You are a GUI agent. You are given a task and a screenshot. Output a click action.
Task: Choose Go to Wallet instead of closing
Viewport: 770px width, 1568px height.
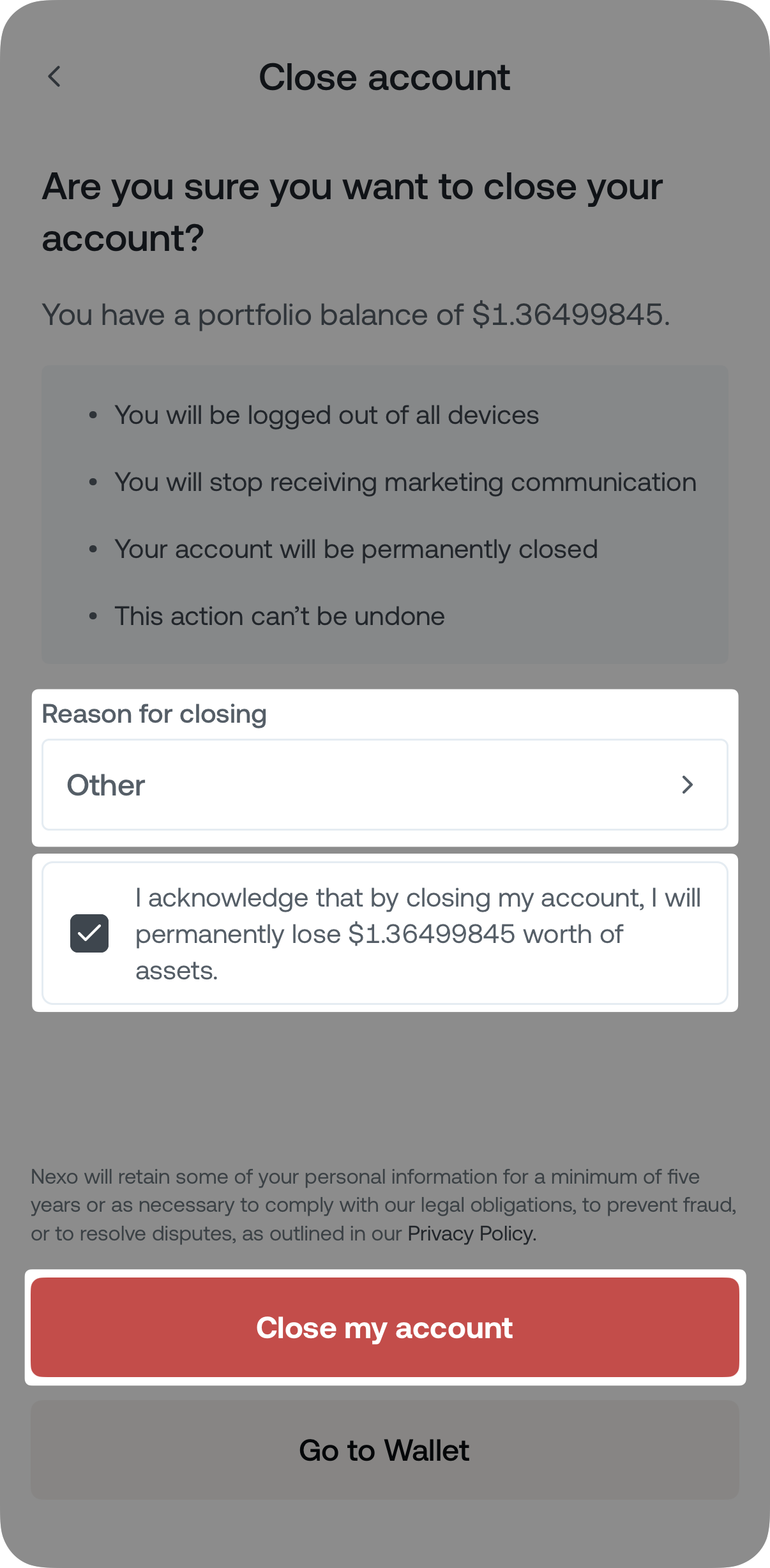(x=384, y=1450)
